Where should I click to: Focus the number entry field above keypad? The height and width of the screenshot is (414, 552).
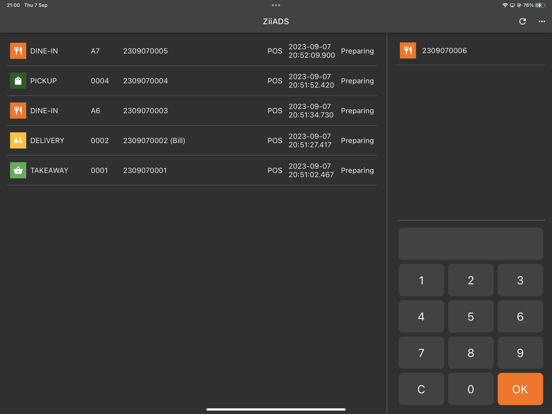tap(471, 244)
